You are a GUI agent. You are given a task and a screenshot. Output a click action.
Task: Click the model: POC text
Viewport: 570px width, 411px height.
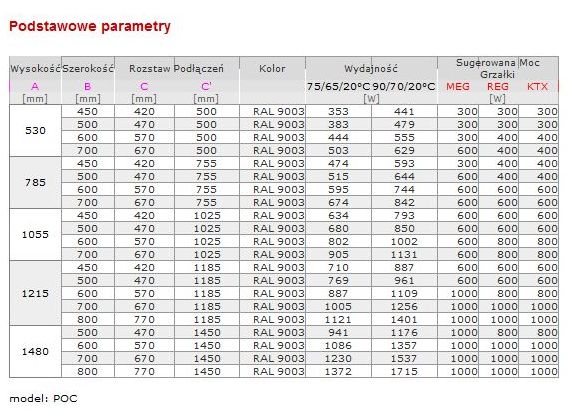click(43, 399)
